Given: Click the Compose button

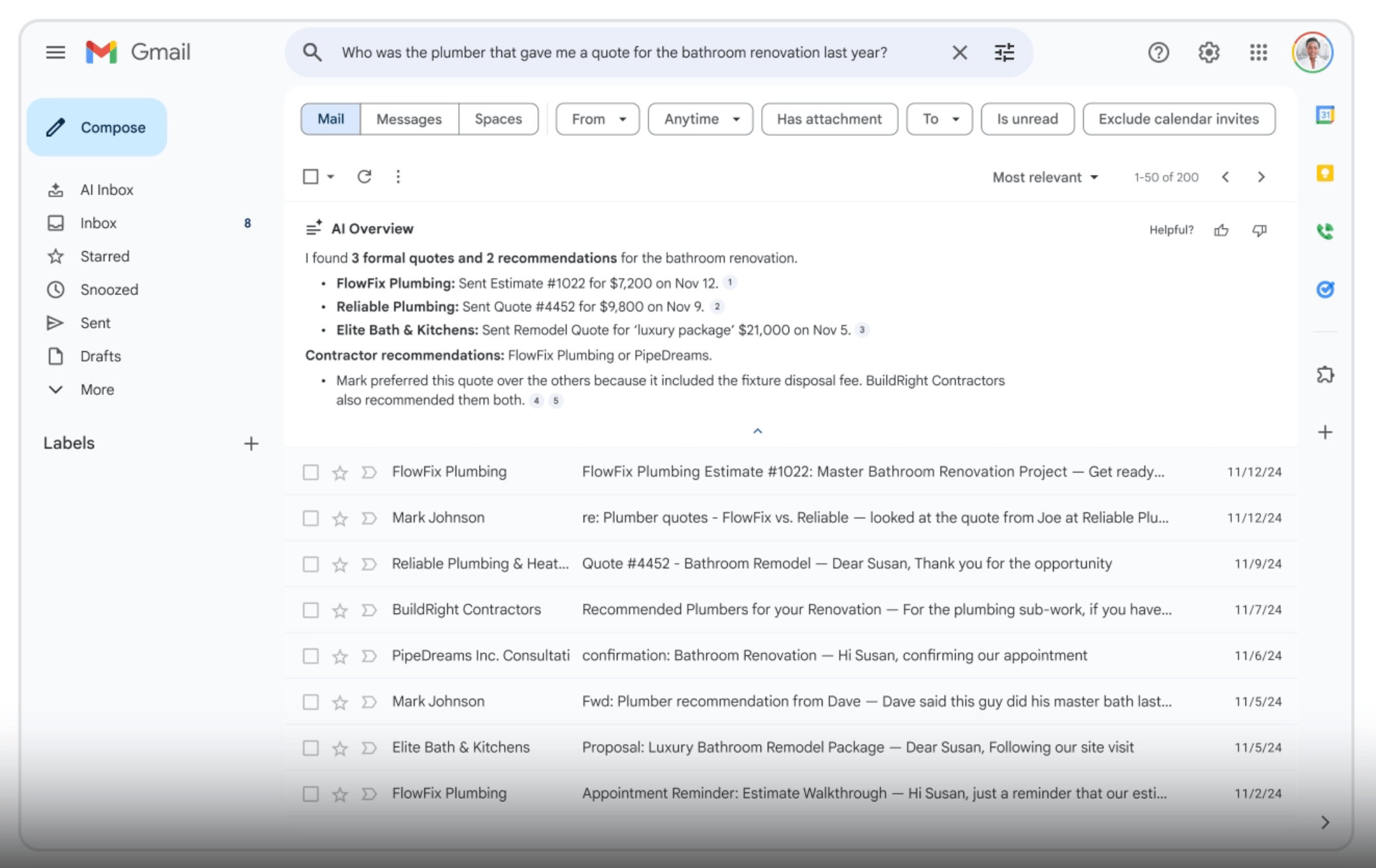Looking at the screenshot, I should 96,127.
